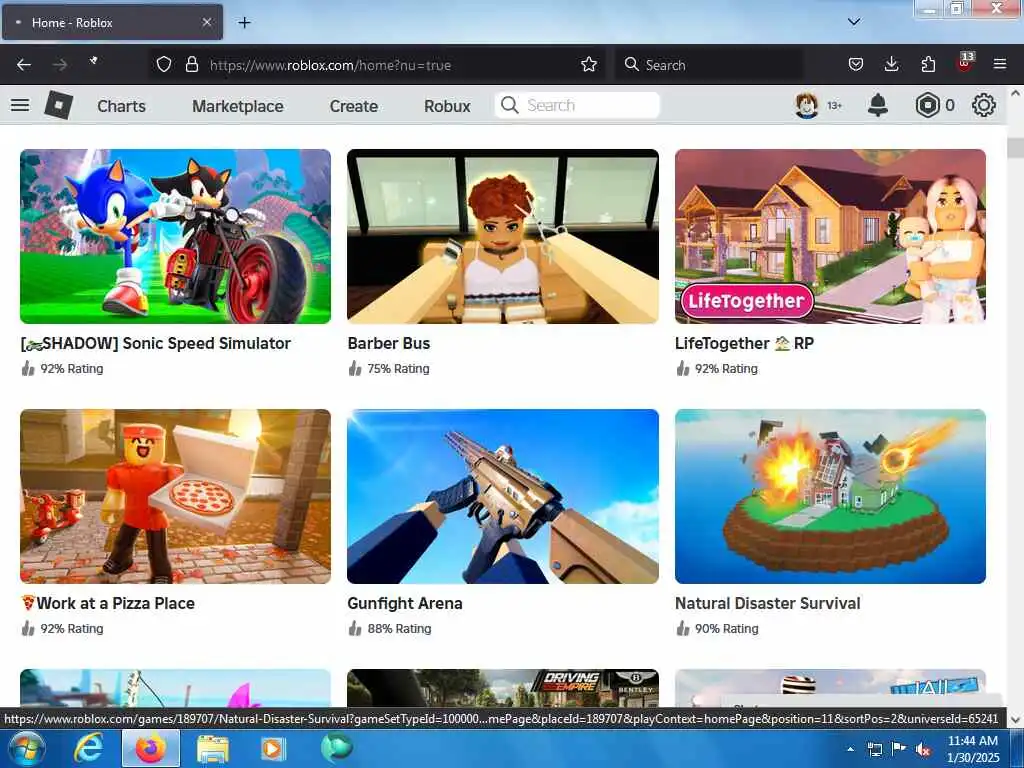
Task: Expand the list all tabs chevron
Action: 854,22
